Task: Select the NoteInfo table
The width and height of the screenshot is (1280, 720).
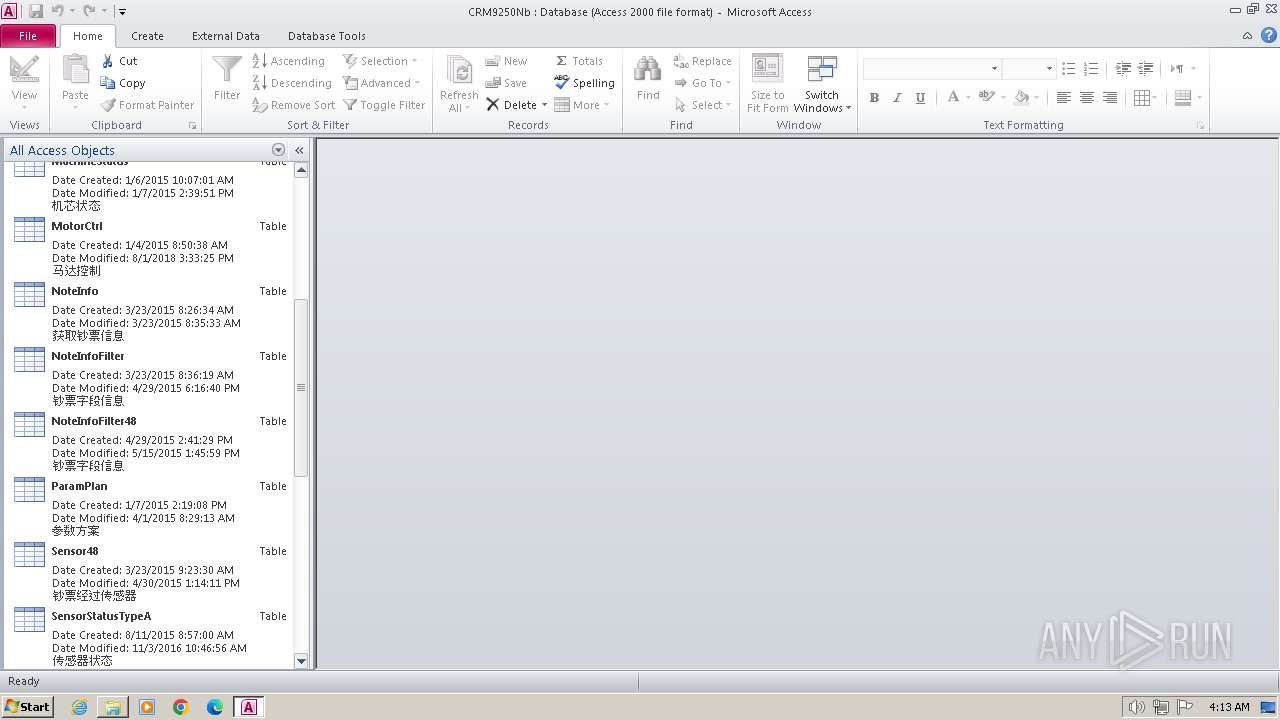Action: (150, 311)
